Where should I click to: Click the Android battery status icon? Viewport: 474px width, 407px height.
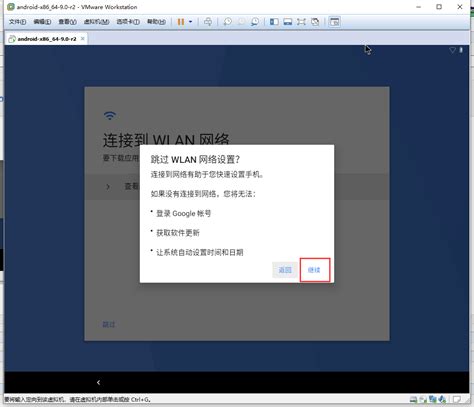tap(461, 50)
